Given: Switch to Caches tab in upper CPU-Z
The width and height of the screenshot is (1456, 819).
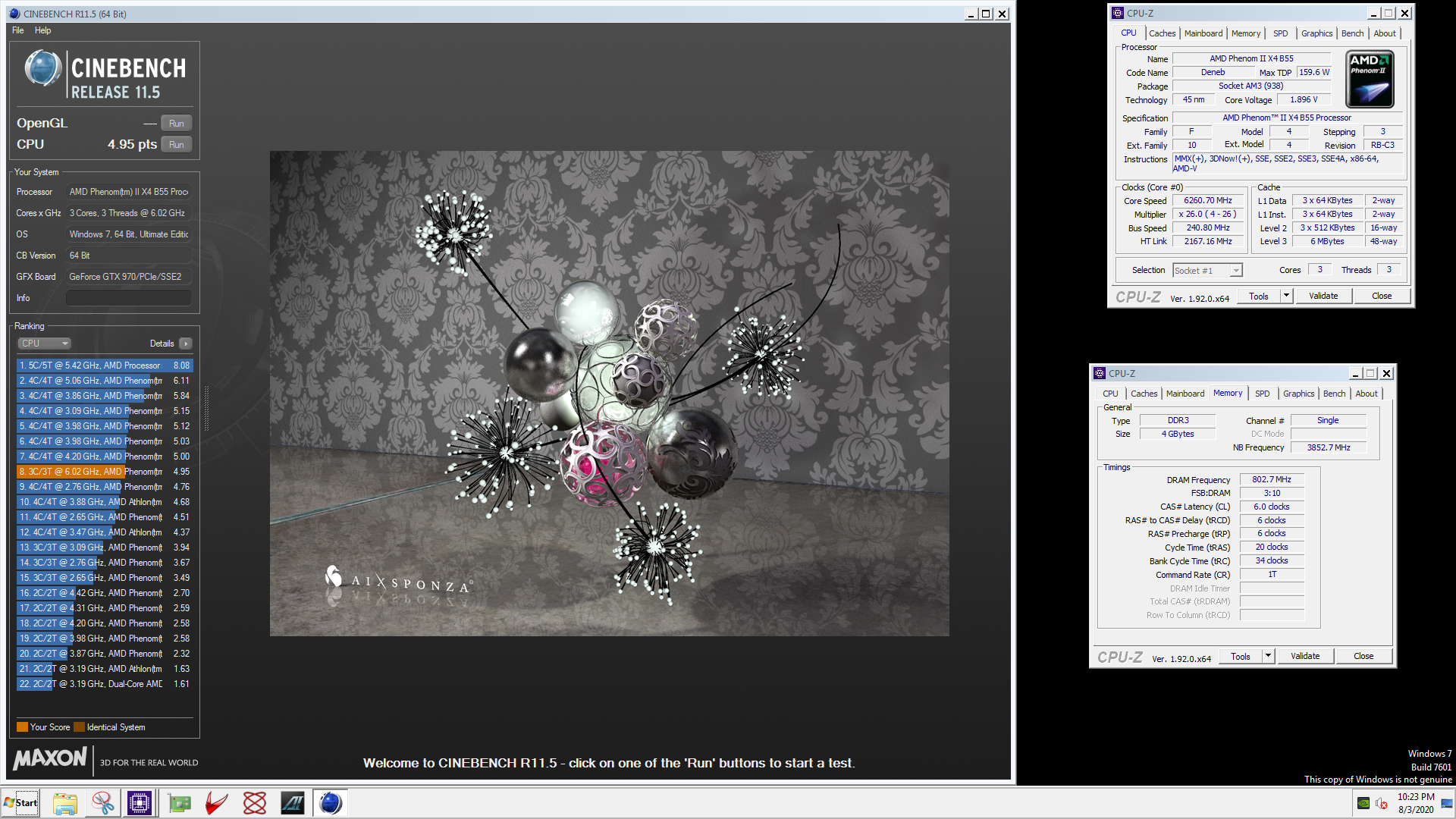Looking at the screenshot, I should pyautogui.click(x=1162, y=33).
